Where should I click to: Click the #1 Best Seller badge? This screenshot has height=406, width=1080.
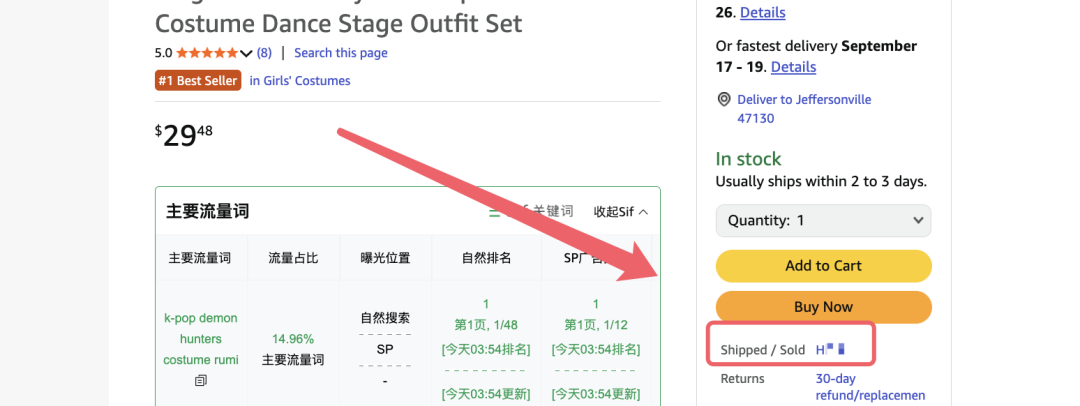(198, 81)
